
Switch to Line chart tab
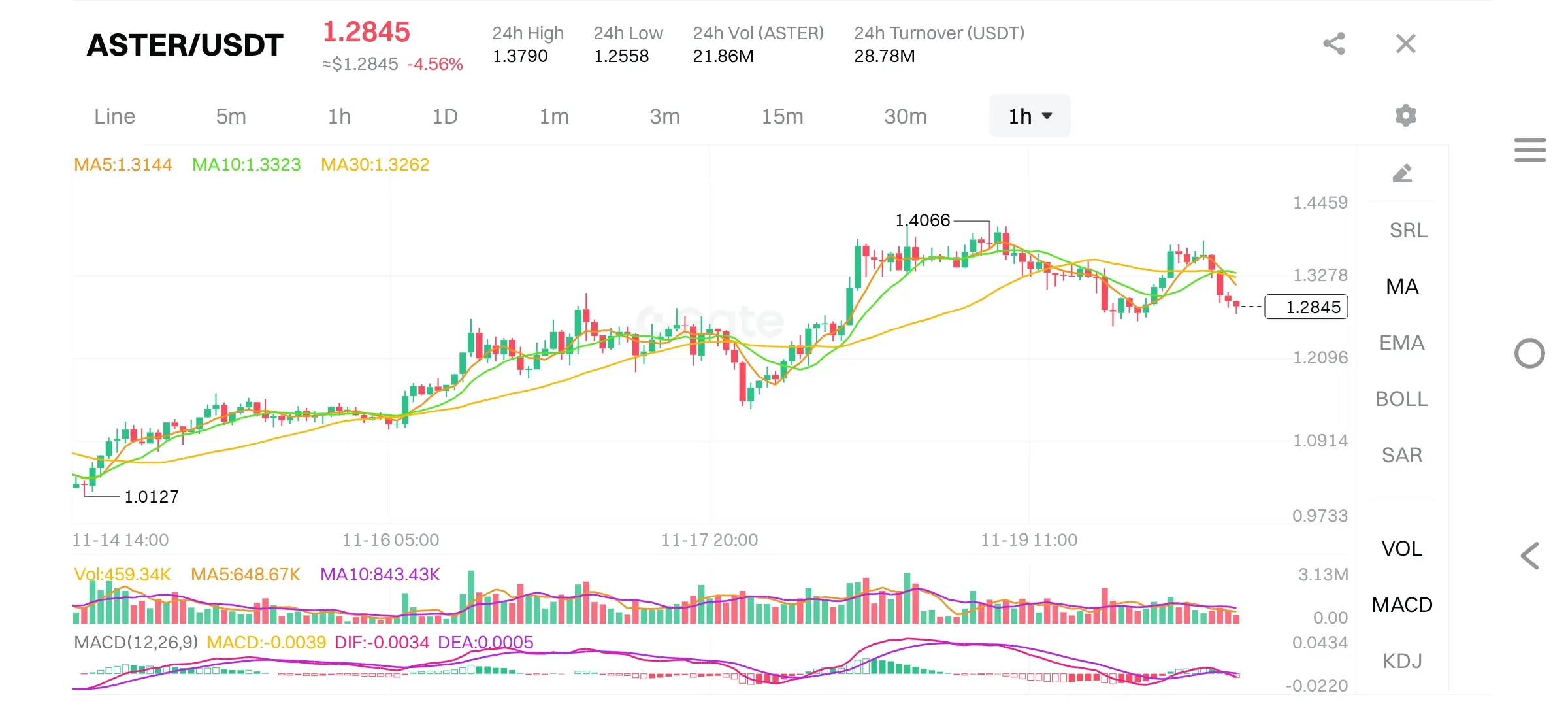click(114, 116)
